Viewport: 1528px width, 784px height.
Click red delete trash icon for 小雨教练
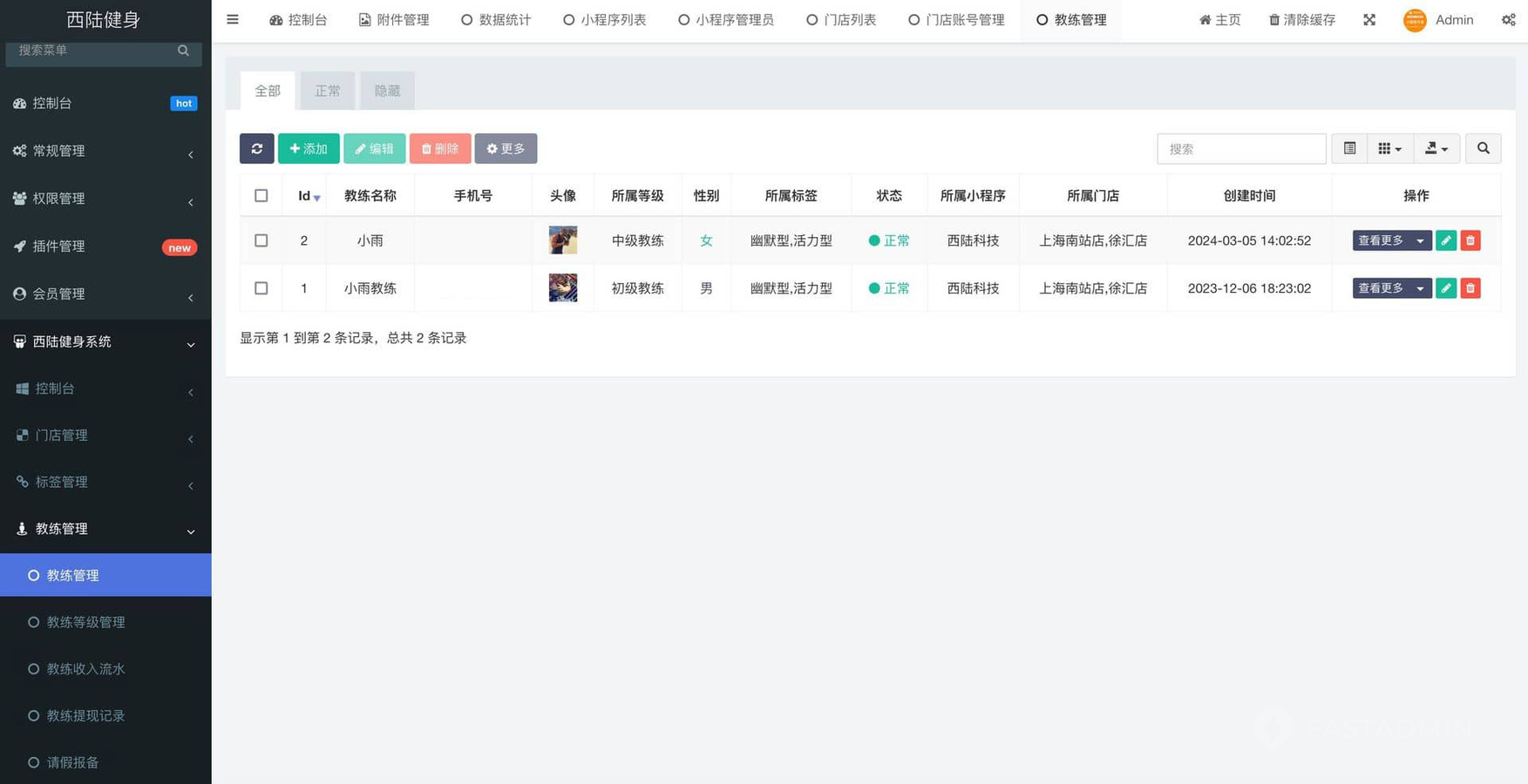tap(1470, 288)
